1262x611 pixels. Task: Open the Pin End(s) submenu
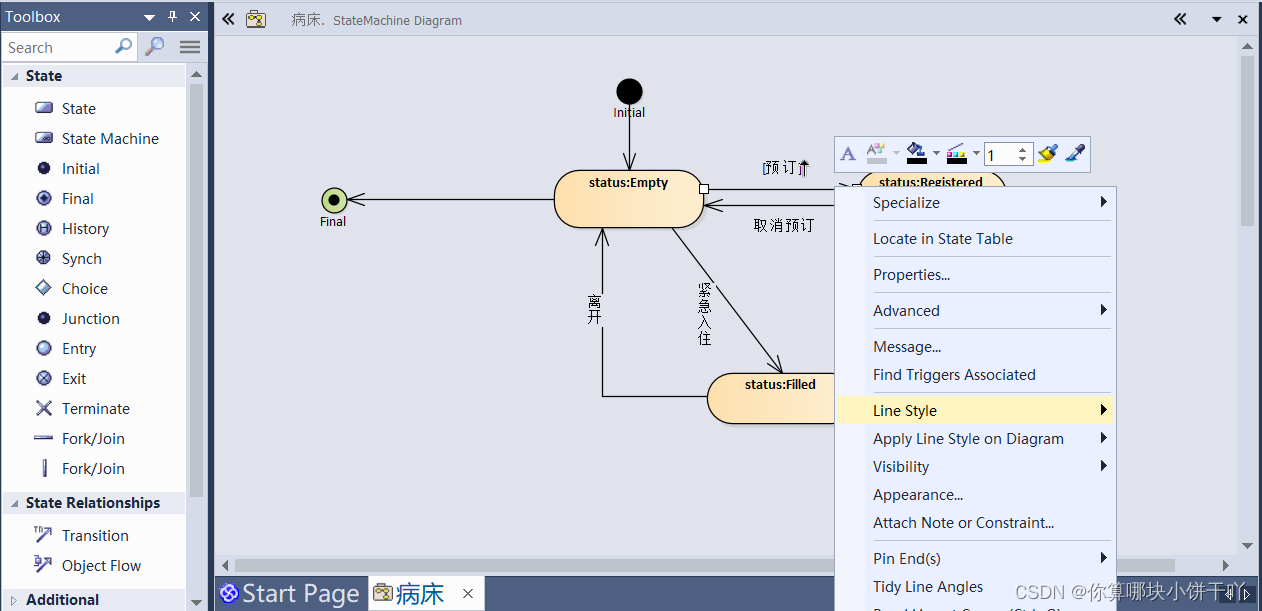[x=976, y=558]
